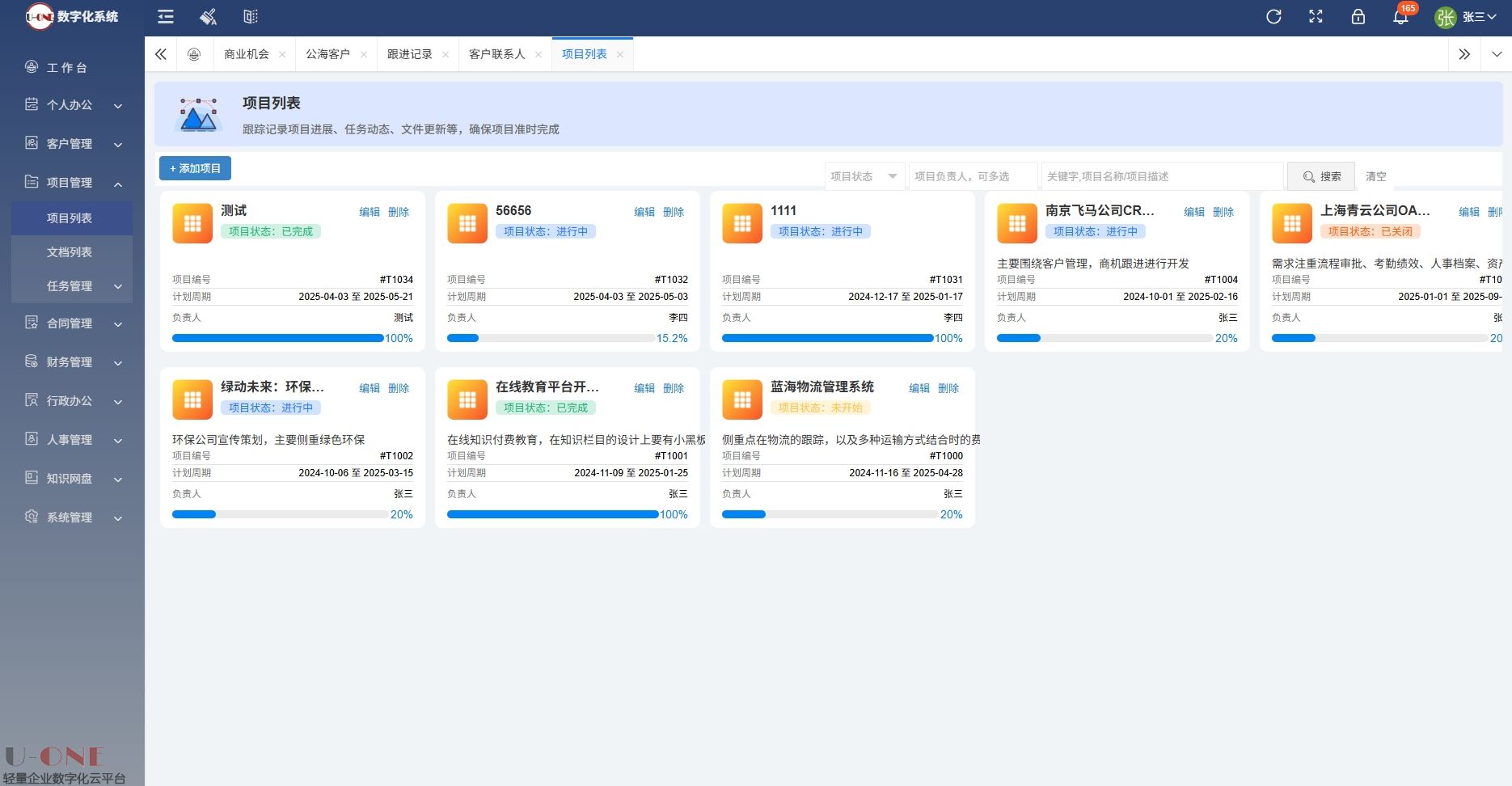Click the refresh icon in top bar
Image resolution: width=1512 pixels, height=786 pixels.
pyautogui.click(x=1273, y=17)
